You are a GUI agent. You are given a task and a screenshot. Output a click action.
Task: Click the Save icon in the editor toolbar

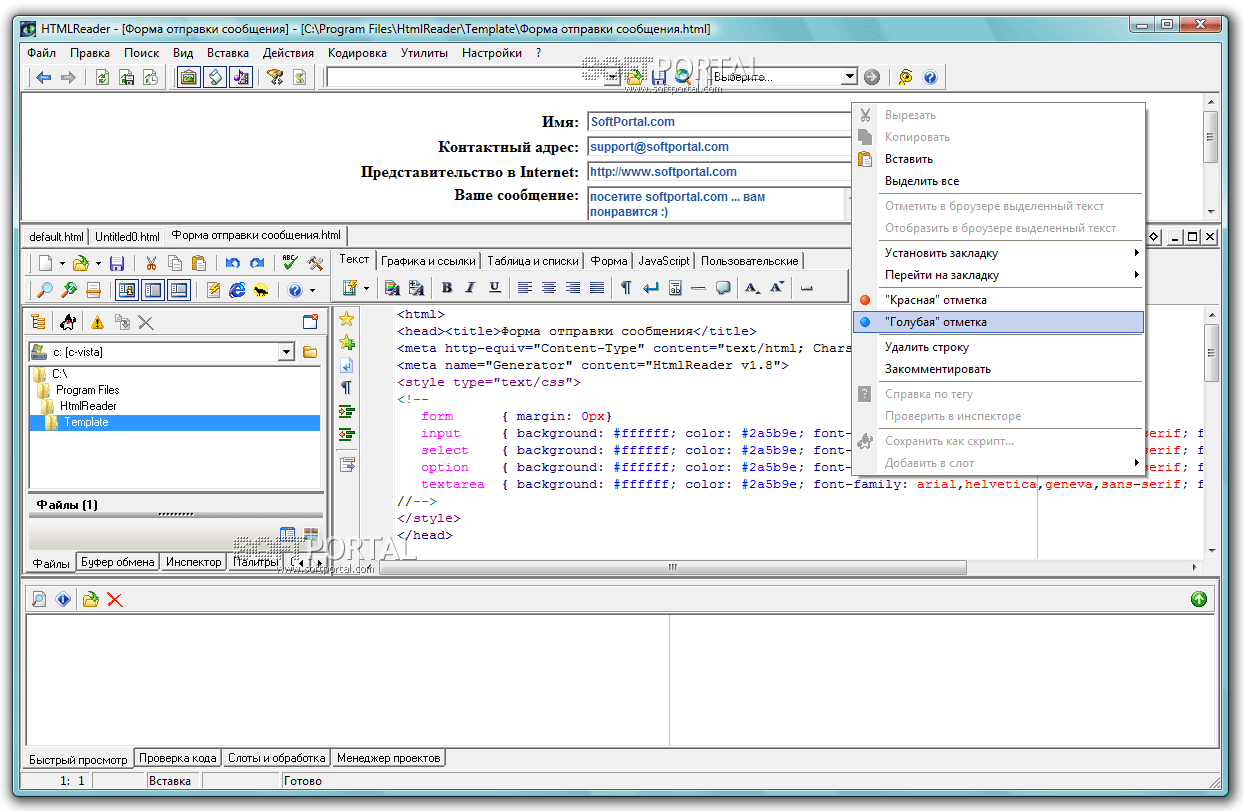117,263
